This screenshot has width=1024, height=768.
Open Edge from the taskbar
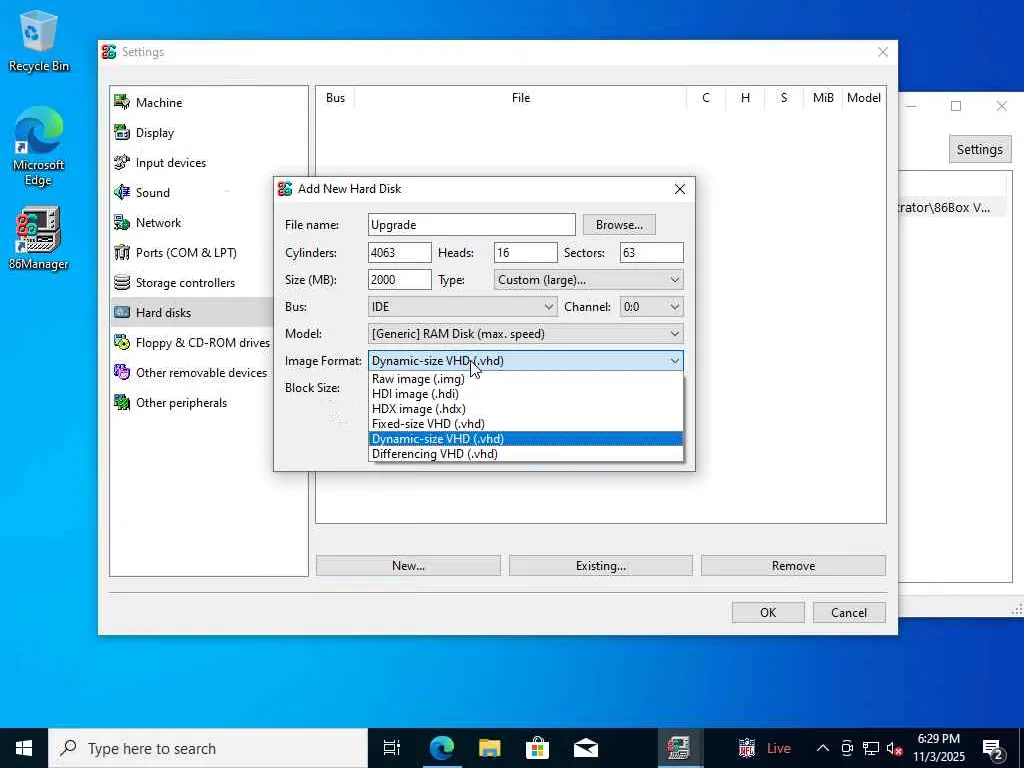pos(441,748)
